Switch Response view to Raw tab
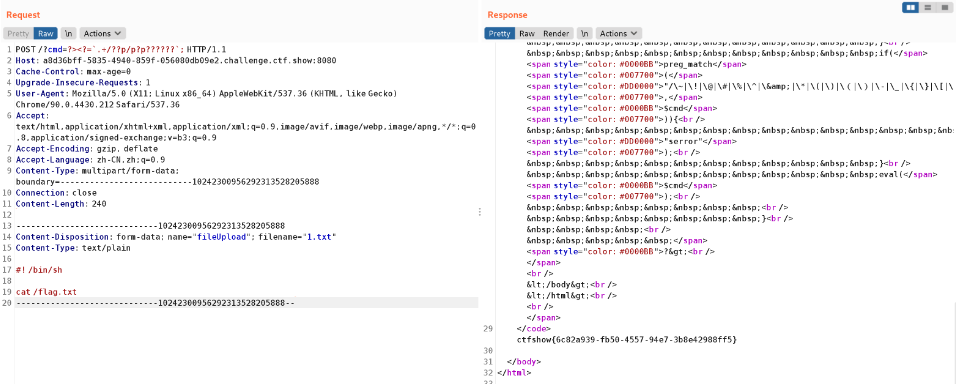956x384 pixels. 527,34
